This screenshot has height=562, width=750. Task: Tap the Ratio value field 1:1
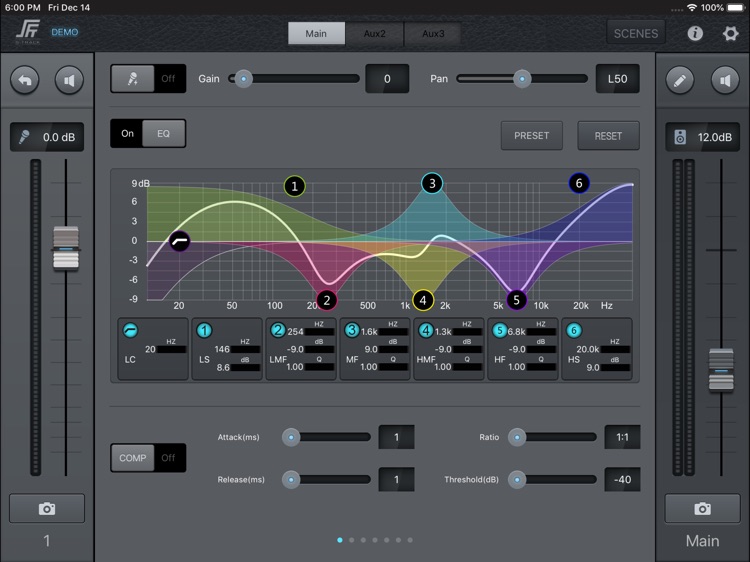tap(622, 437)
